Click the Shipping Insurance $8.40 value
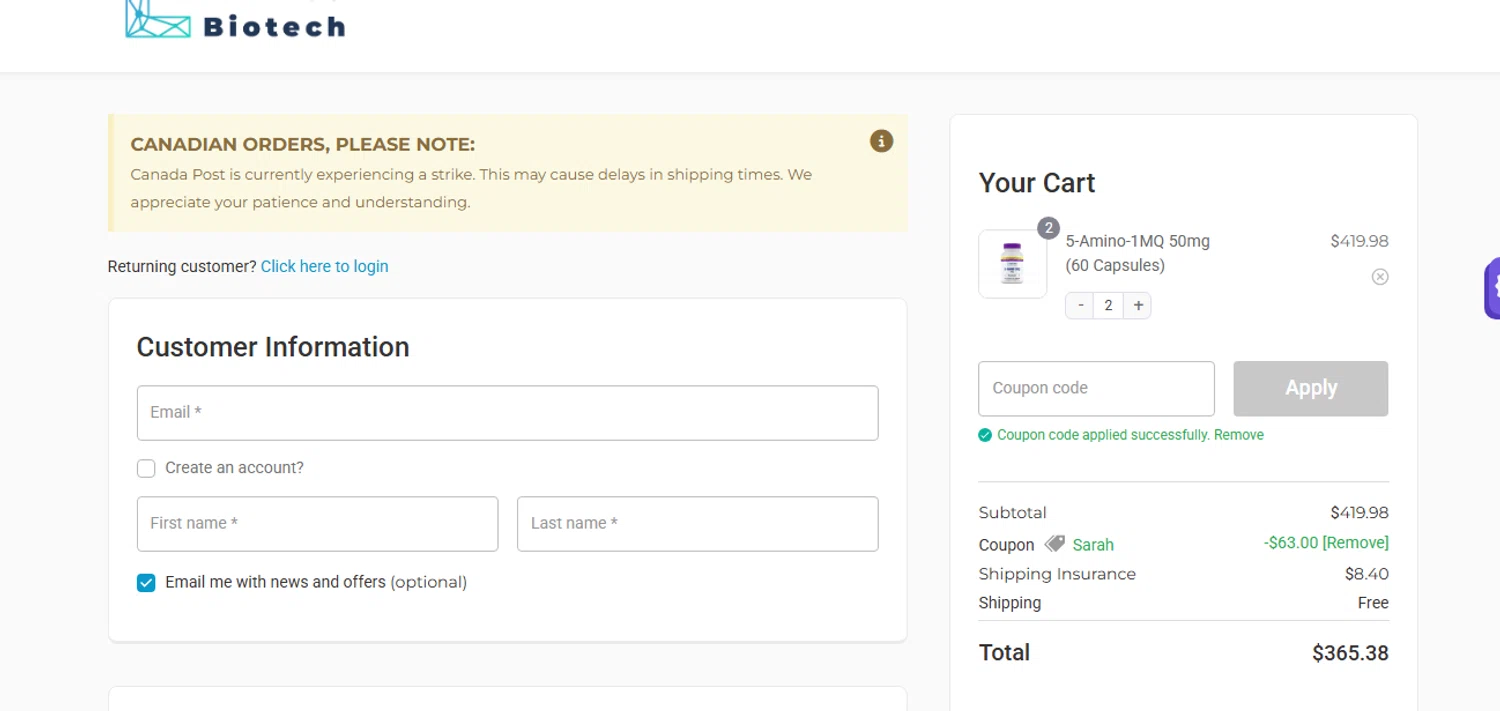Viewport: 1500px width, 711px height. coord(1366,574)
